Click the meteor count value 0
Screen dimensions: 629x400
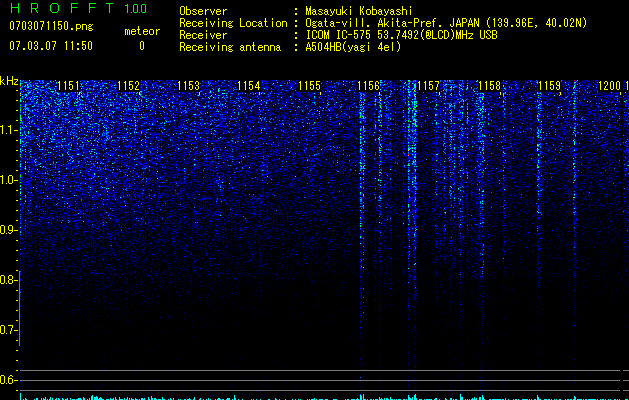[142, 46]
